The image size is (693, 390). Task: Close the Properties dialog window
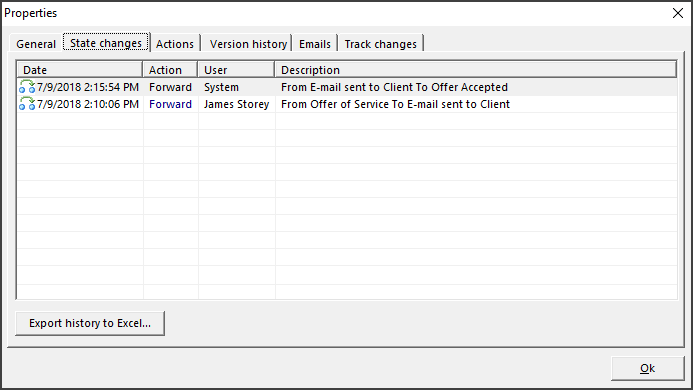[x=678, y=13]
